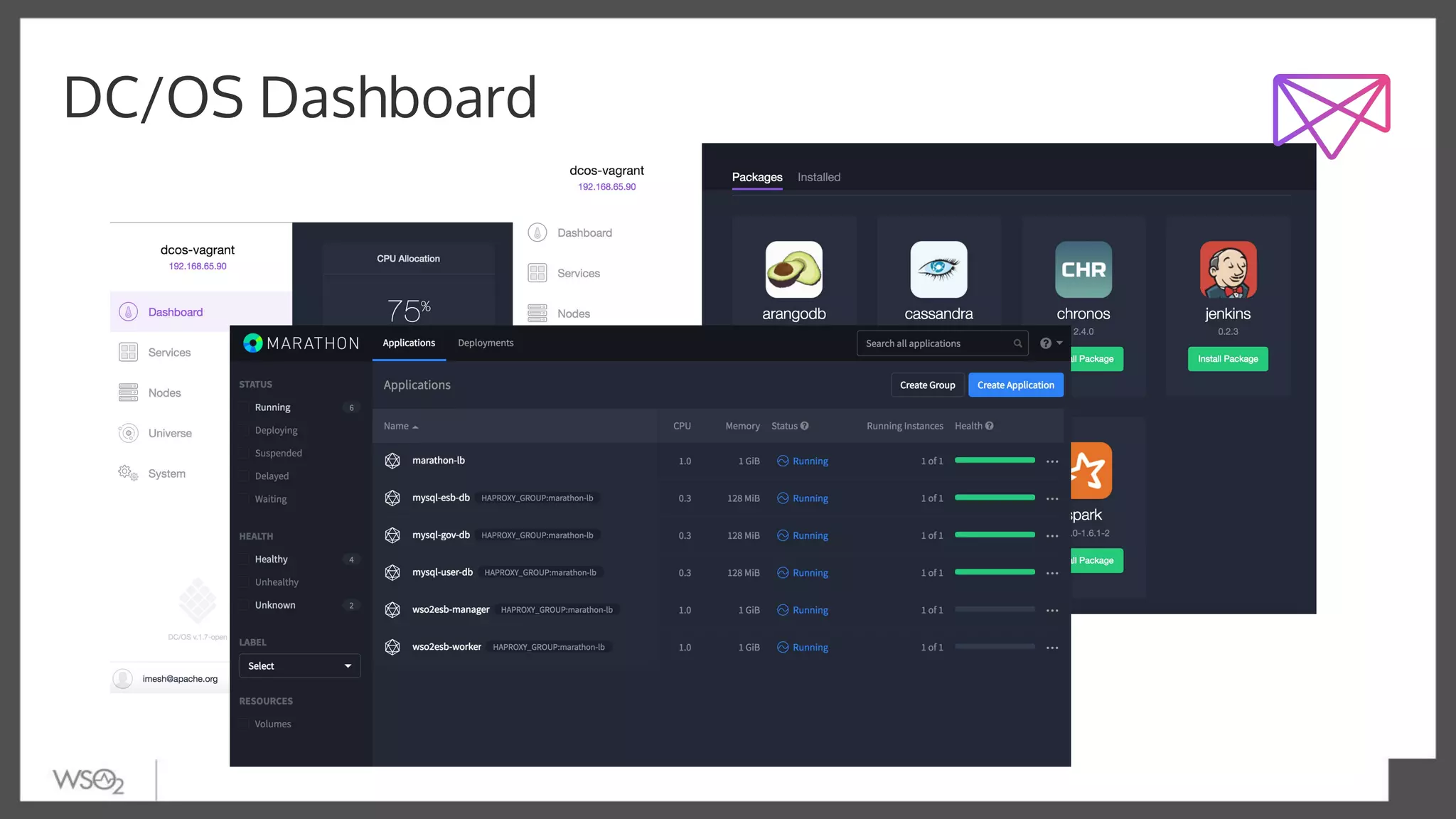Open the ellipsis menu for mysql-esb-db

(x=1052, y=498)
